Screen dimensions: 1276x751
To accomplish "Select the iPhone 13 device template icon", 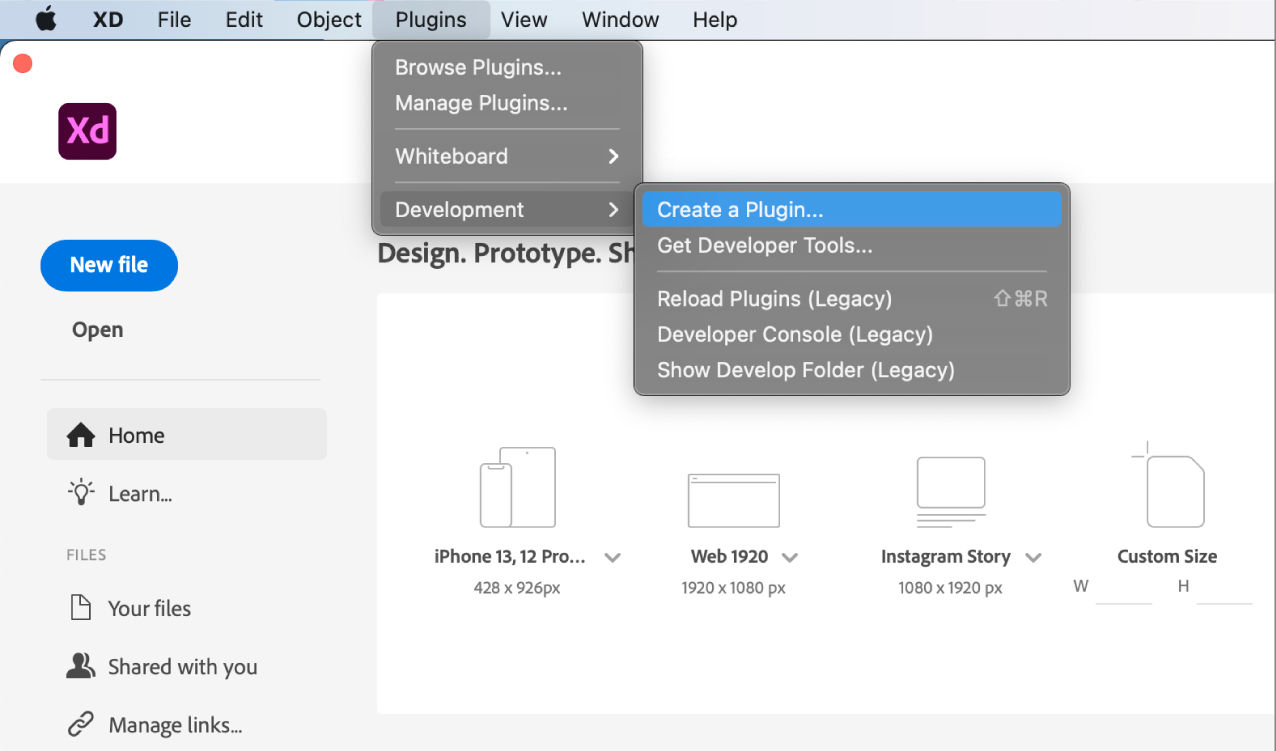I will pos(517,487).
